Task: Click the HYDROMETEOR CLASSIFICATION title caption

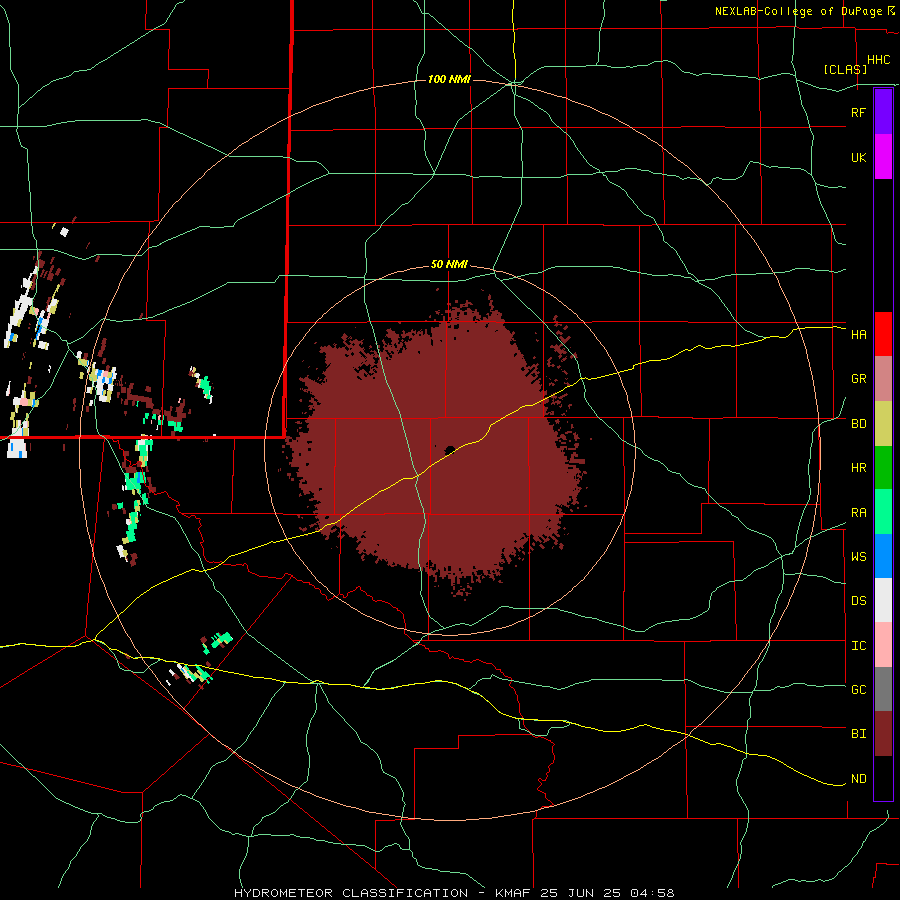Action: point(351,893)
